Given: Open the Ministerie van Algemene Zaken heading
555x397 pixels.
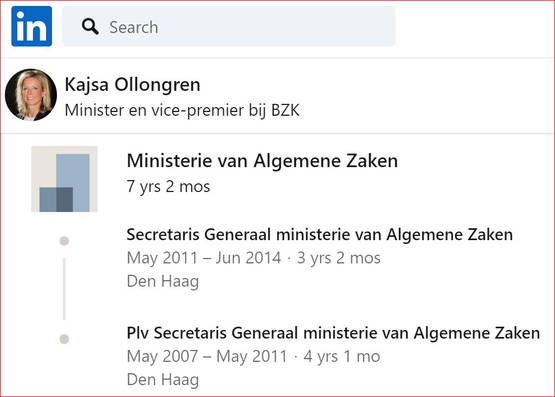Looking at the screenshot, I should pos(262,161).
